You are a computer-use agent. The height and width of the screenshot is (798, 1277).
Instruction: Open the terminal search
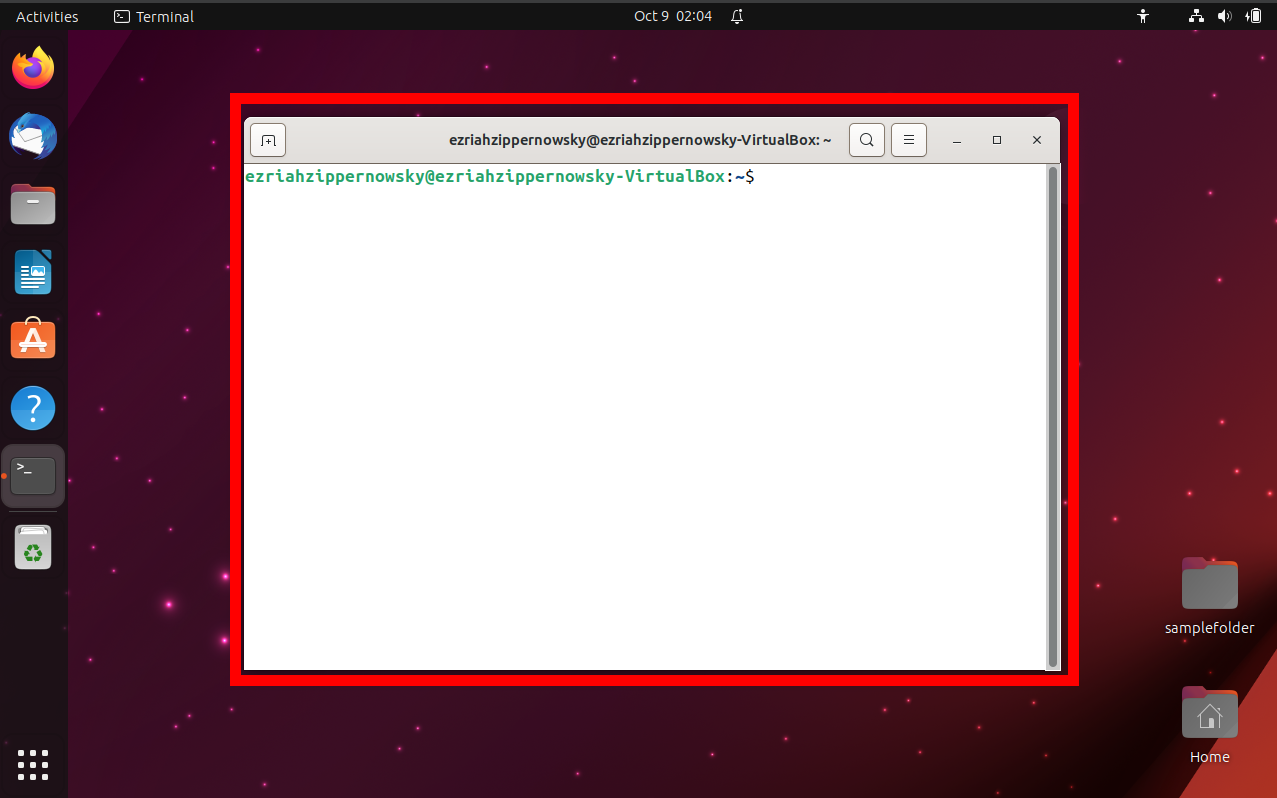pyautogui.click(x=866, y=140)
